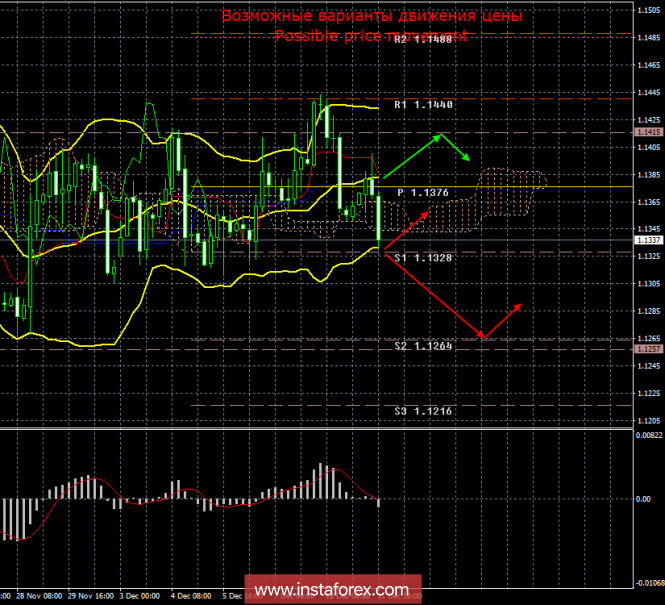Image resolution: width=665 pixels, height=605 pixels.
Task: Click the S1 1.1328 support label
Action: tap(425, 258)
